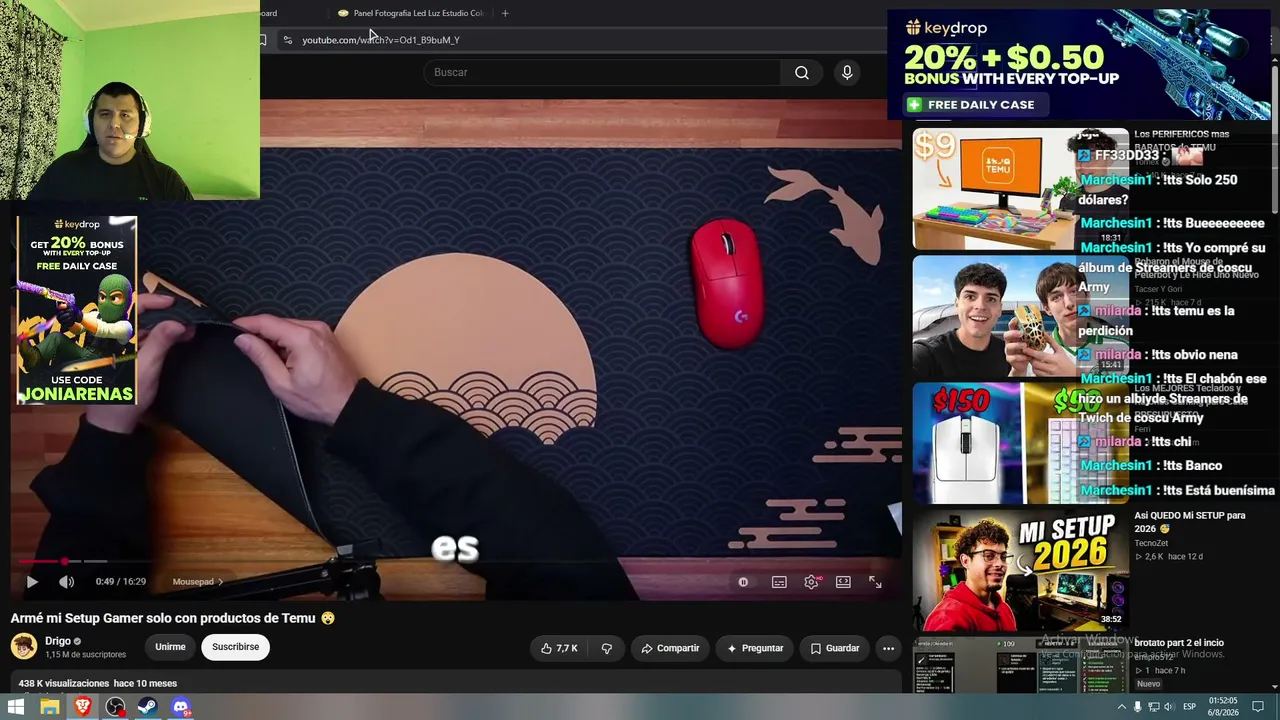
Task: Click the video title text
Action: (x=173, y=618)
